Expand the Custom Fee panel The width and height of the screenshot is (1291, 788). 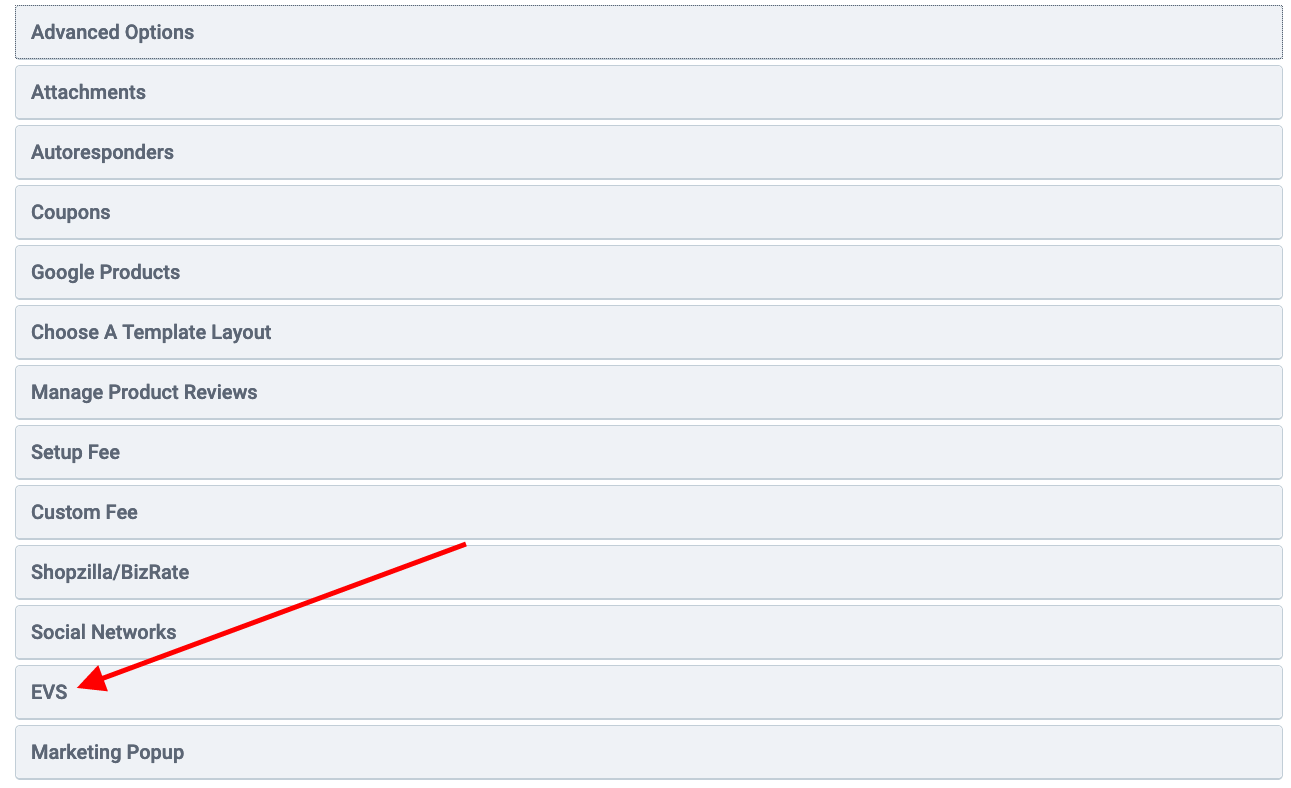point(648,512)
